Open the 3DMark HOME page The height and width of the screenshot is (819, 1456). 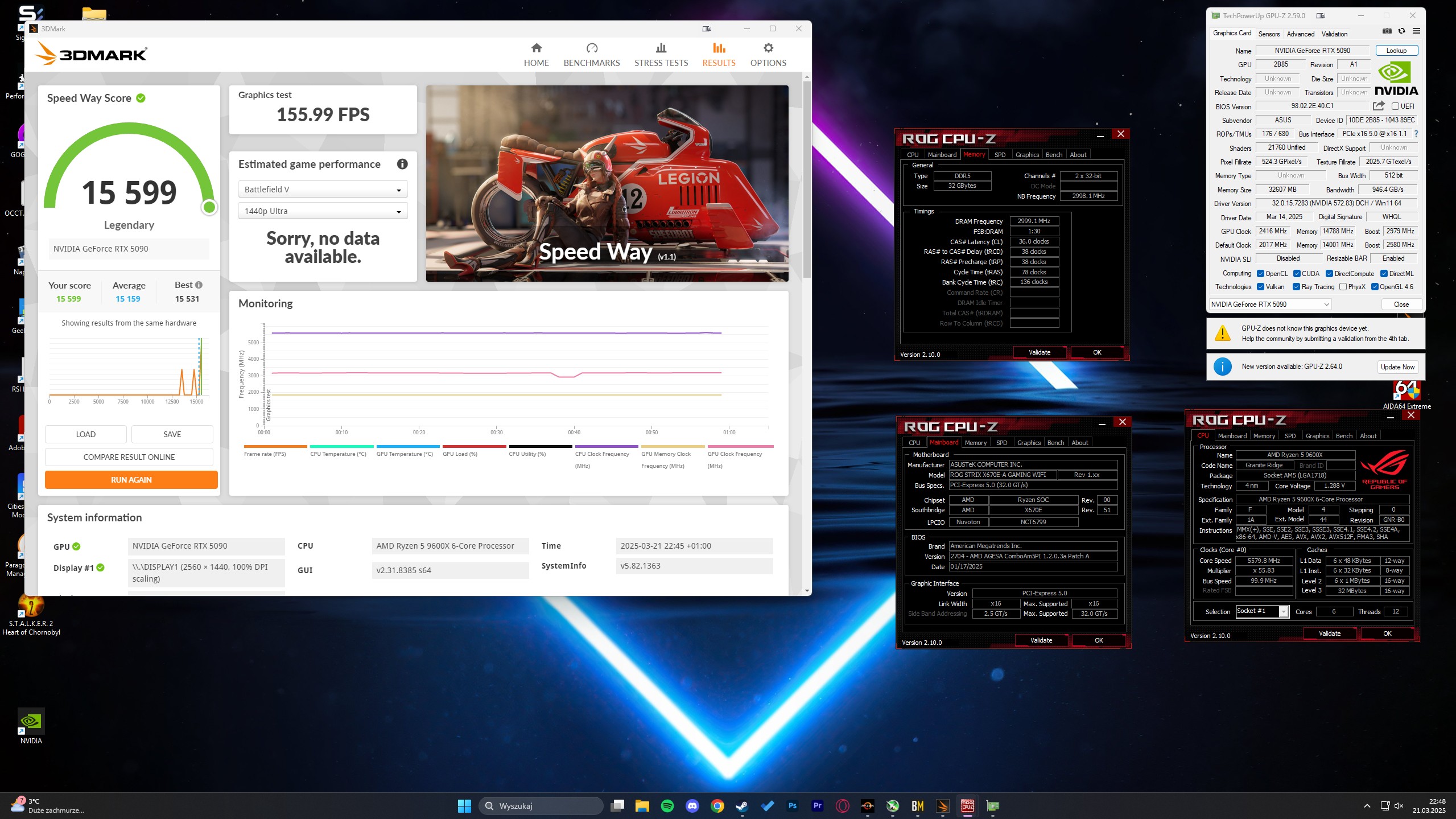click(536, 55)
